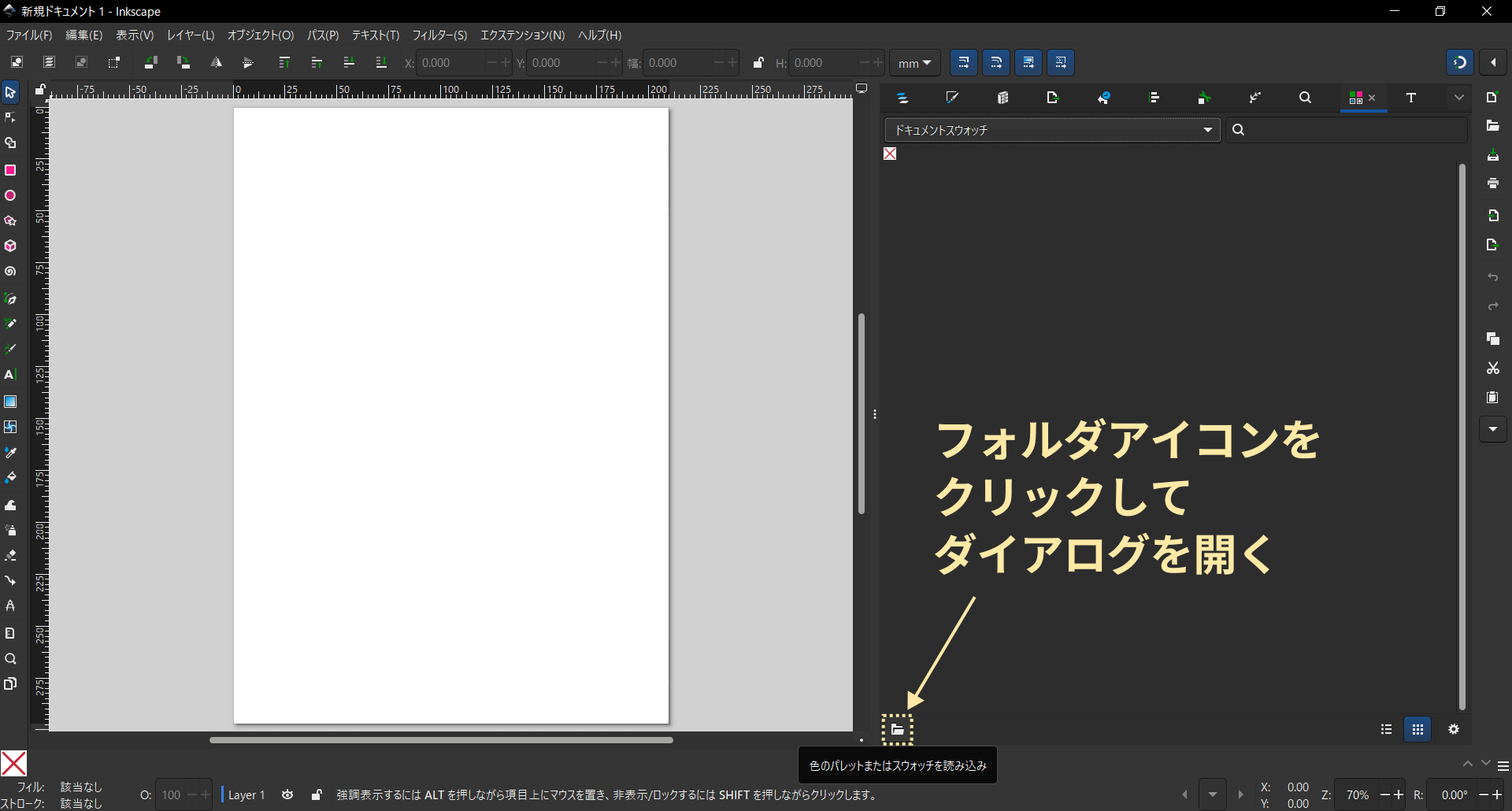Click Select All objects toolbar icon

pyautogui.click(x=17, y=62)
